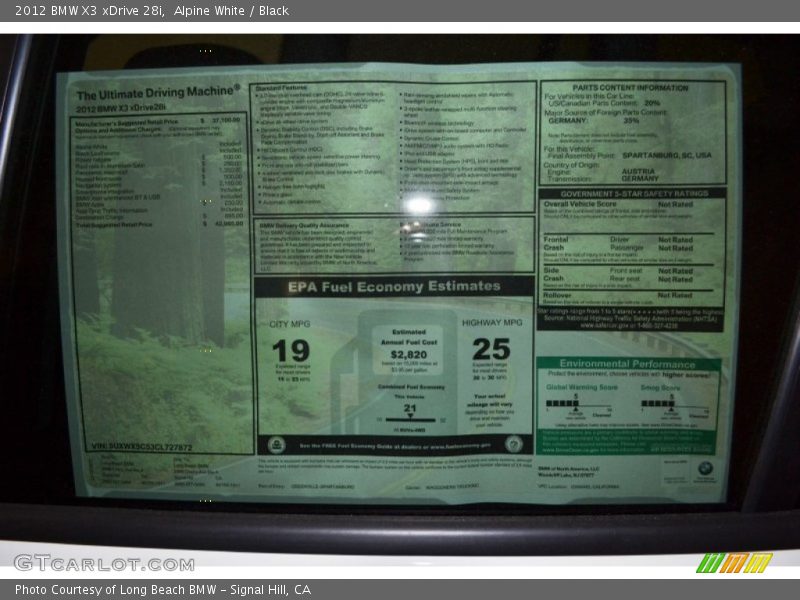The width and height of the screenshot is (800, 600).
Task: Click the BMW roundel logo on sticker
Action: coord(706,468)
